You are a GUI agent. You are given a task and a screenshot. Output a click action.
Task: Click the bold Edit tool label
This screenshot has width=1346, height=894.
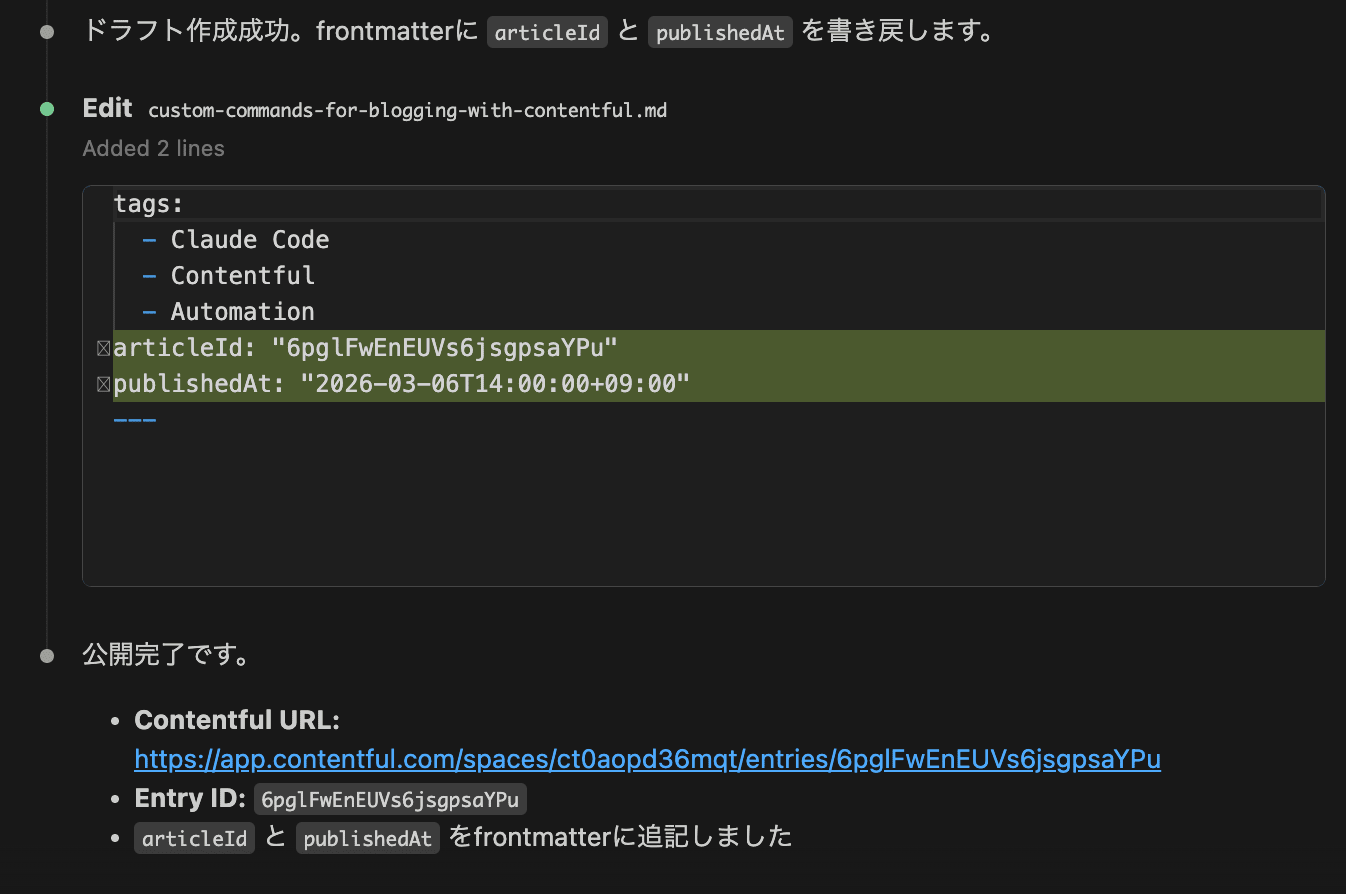coord(107,108)
